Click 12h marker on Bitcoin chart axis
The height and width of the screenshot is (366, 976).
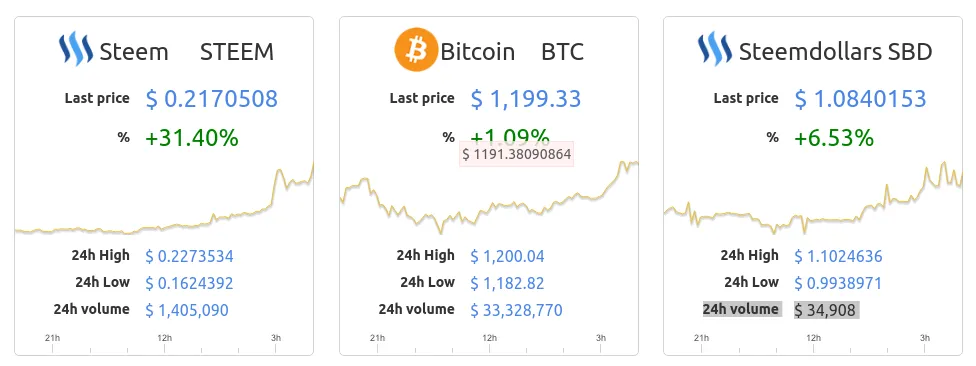489,338
